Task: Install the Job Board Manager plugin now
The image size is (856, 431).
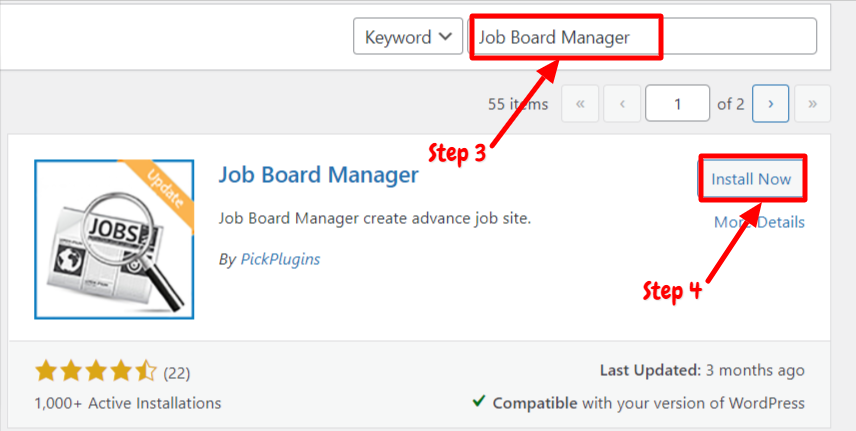Action: coord(751,179)
